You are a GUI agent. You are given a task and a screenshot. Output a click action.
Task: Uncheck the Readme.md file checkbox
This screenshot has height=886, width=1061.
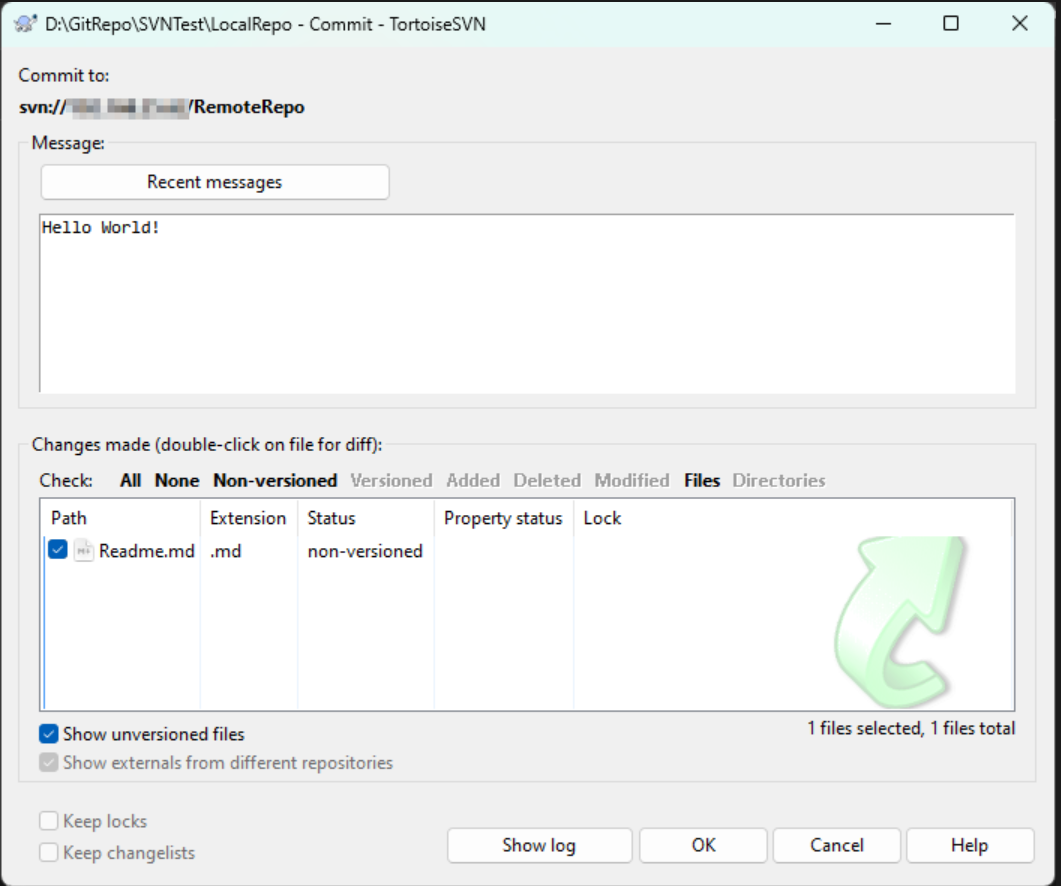(58, 550)
